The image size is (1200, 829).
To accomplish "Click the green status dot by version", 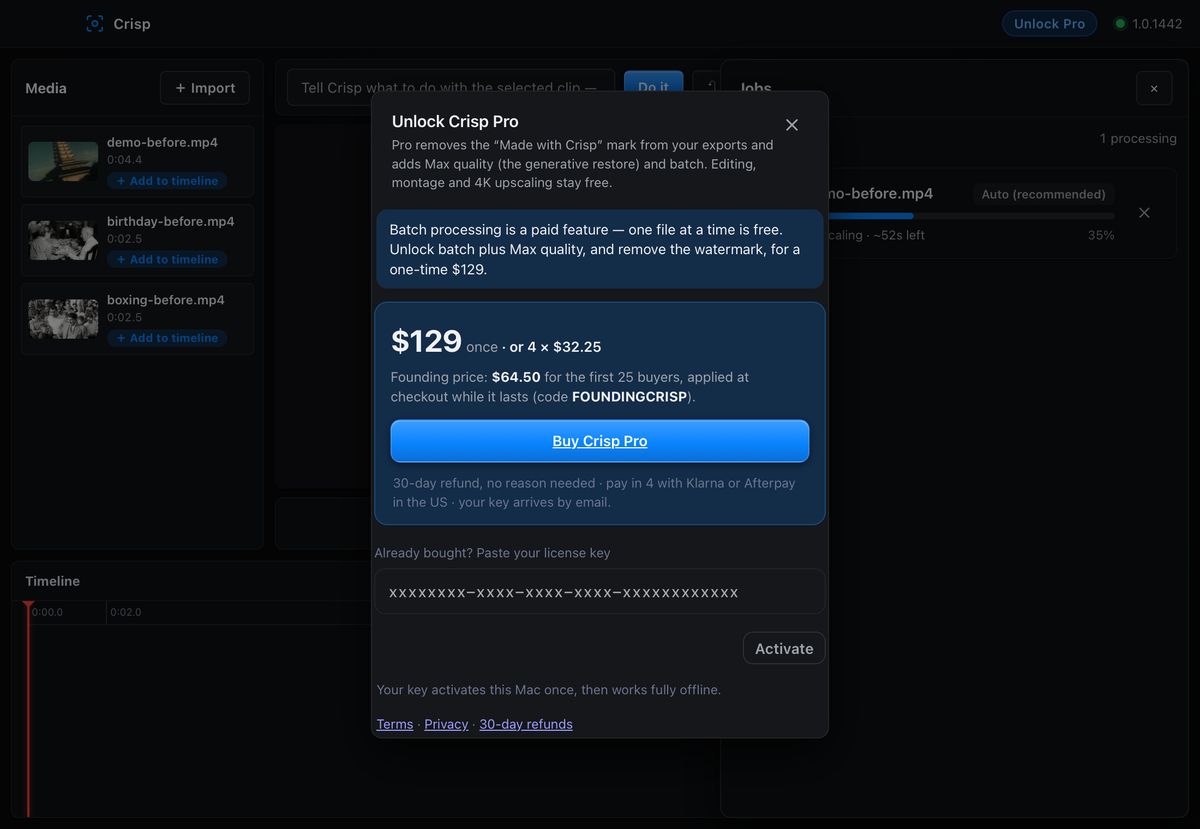I will coord(1120,23).
